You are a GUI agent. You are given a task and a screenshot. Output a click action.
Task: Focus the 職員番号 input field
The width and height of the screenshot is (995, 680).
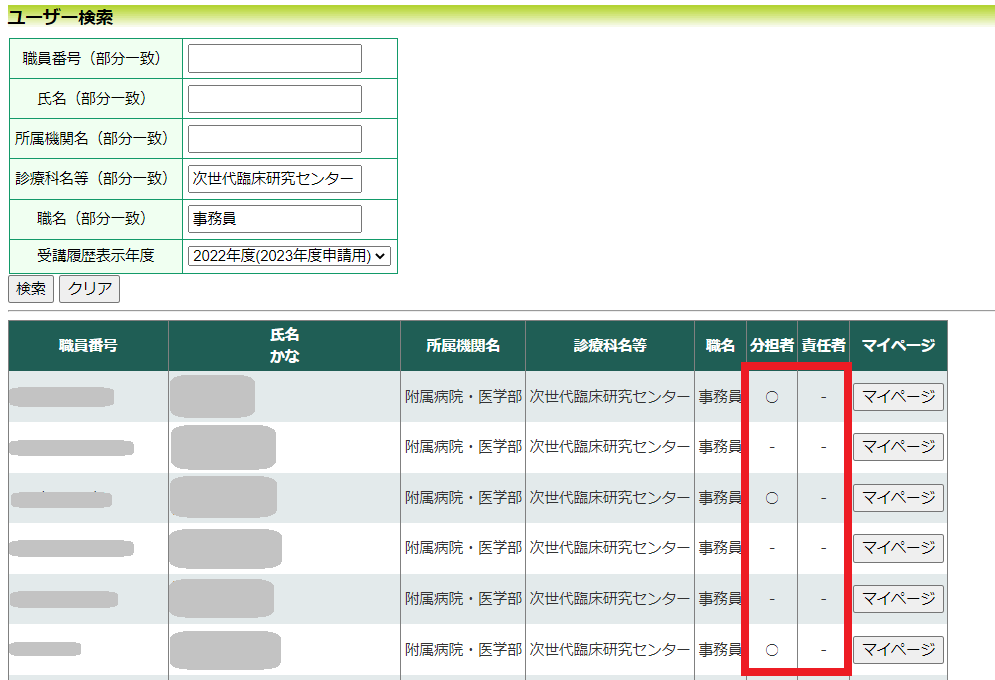[x=275, y=59]
